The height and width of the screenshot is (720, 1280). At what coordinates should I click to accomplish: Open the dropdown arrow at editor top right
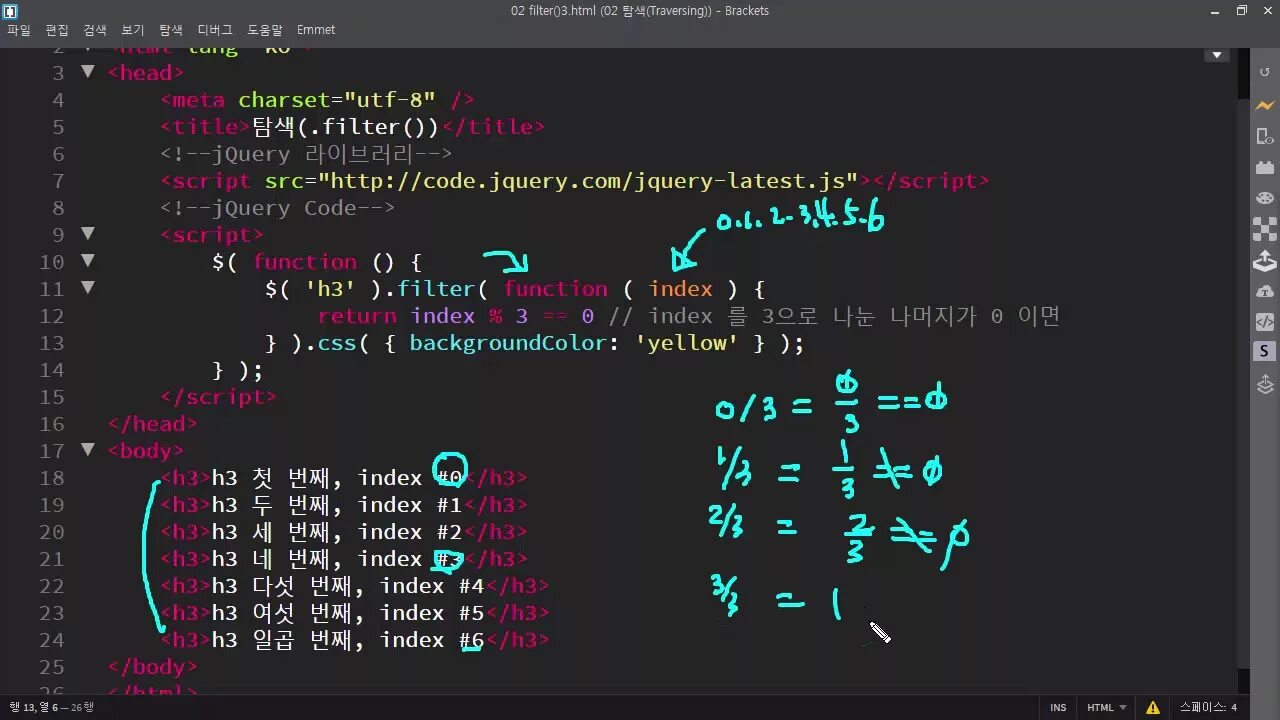click(1217, 55)
